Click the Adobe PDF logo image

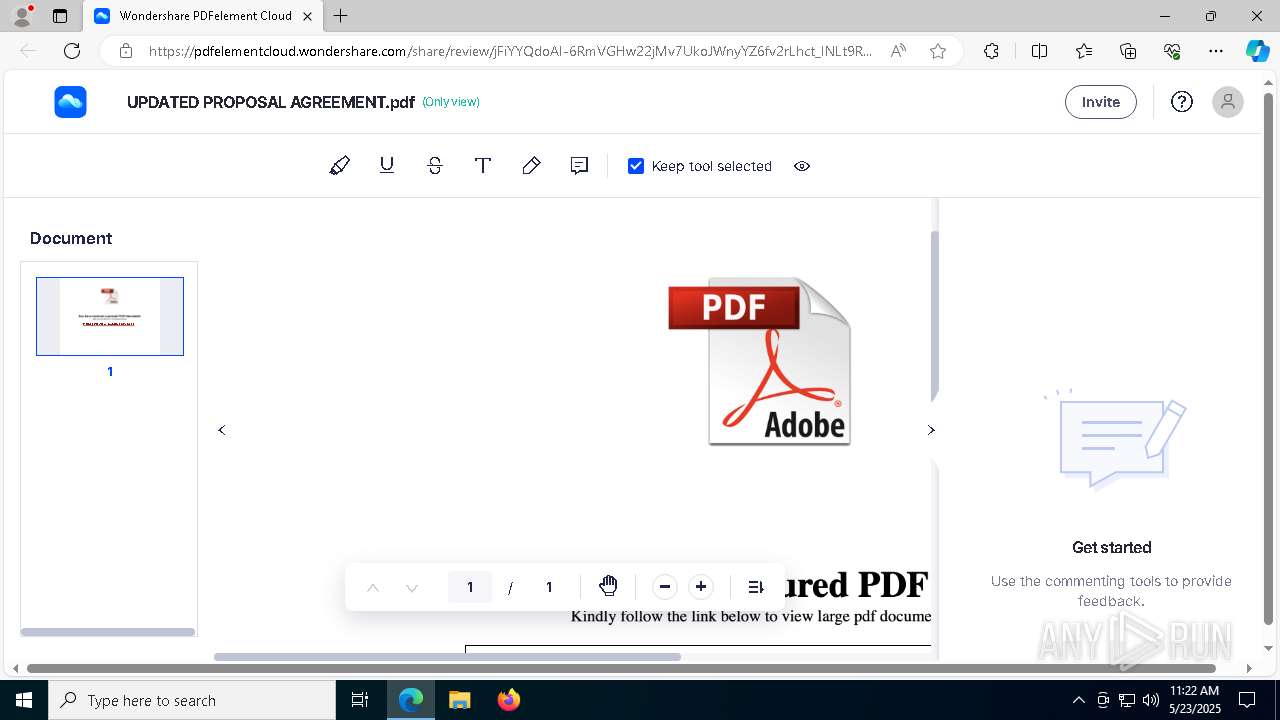click(760, 361)
